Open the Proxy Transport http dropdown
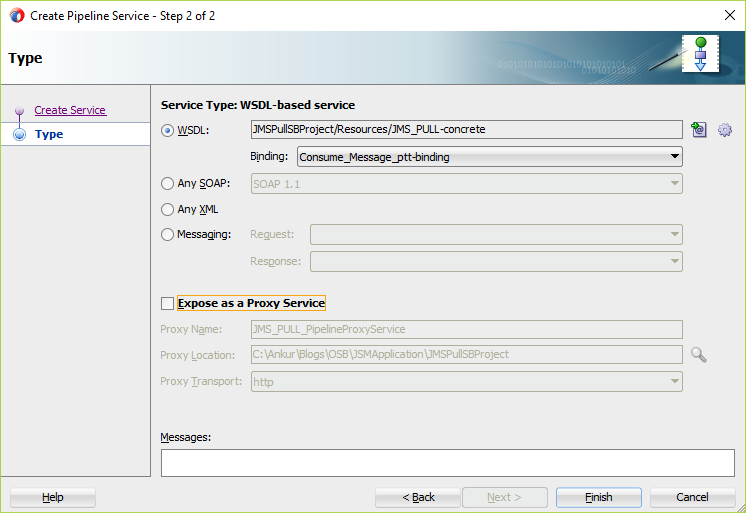The image size is (746, 513). 467,382
